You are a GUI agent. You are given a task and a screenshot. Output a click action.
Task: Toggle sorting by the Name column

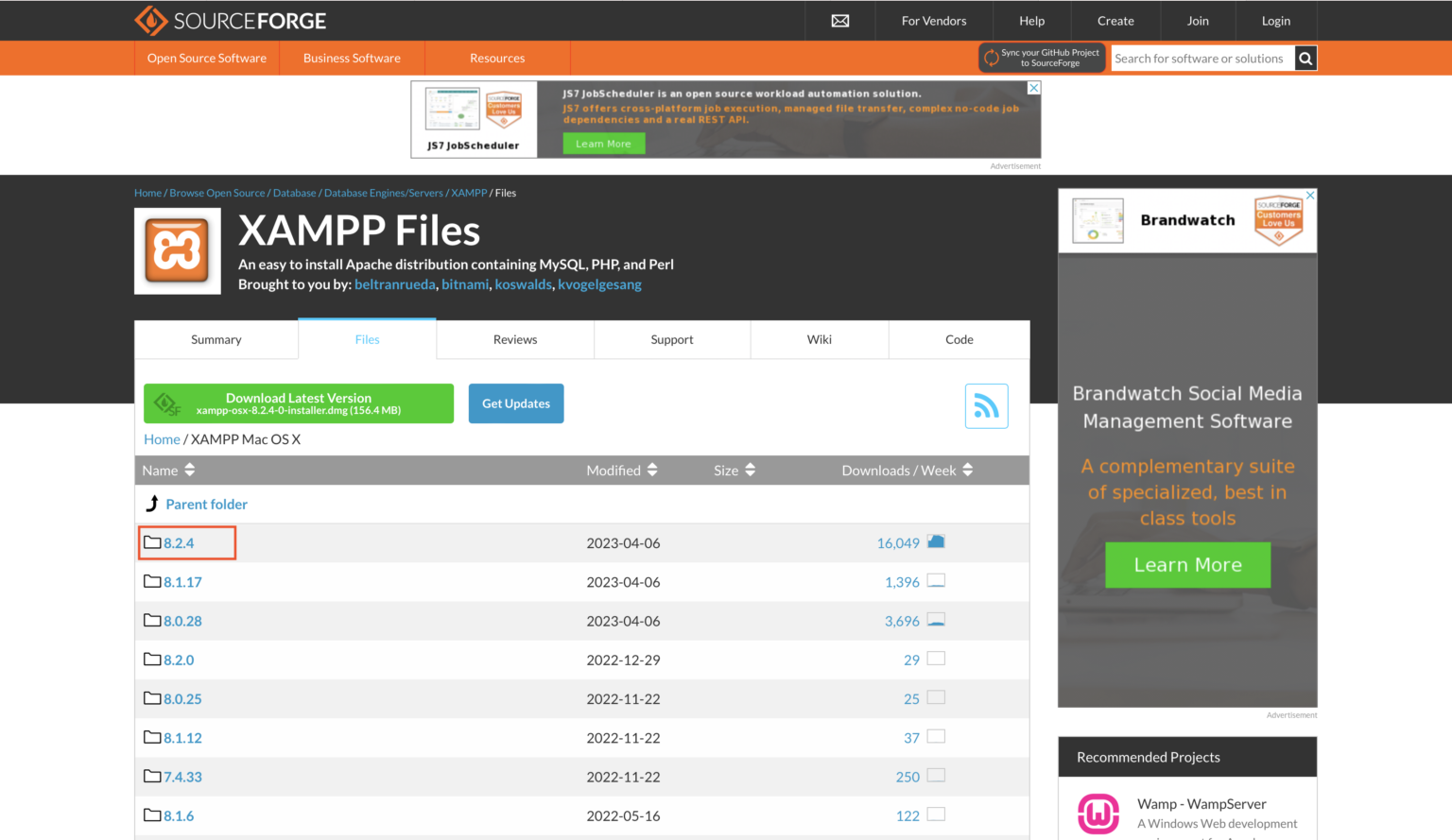[x=188, y=470]
